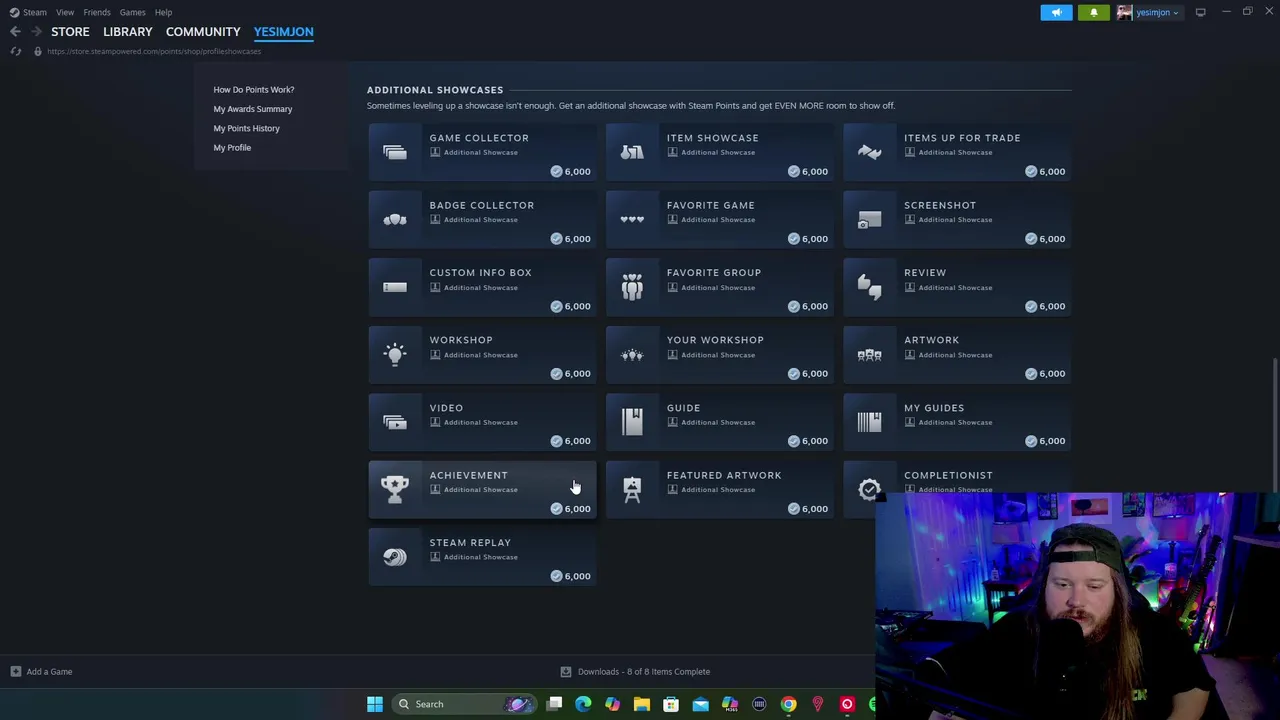Open My Profile link
This screenshot has height=720, width=1280.
(x=232, y=148)
